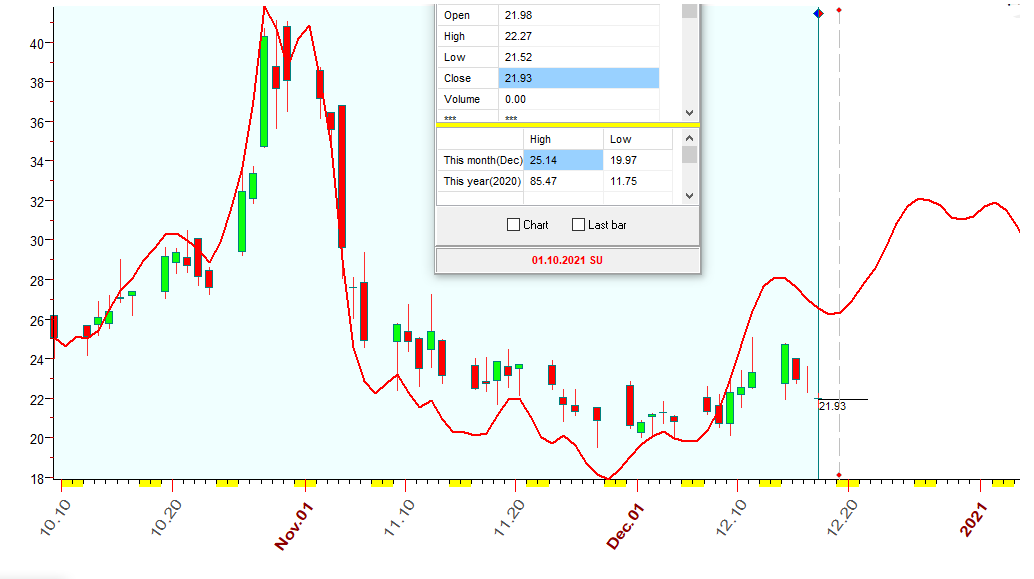Select the Close value 21.93
The image size is (1034, 579).
(x=578, y=78)
